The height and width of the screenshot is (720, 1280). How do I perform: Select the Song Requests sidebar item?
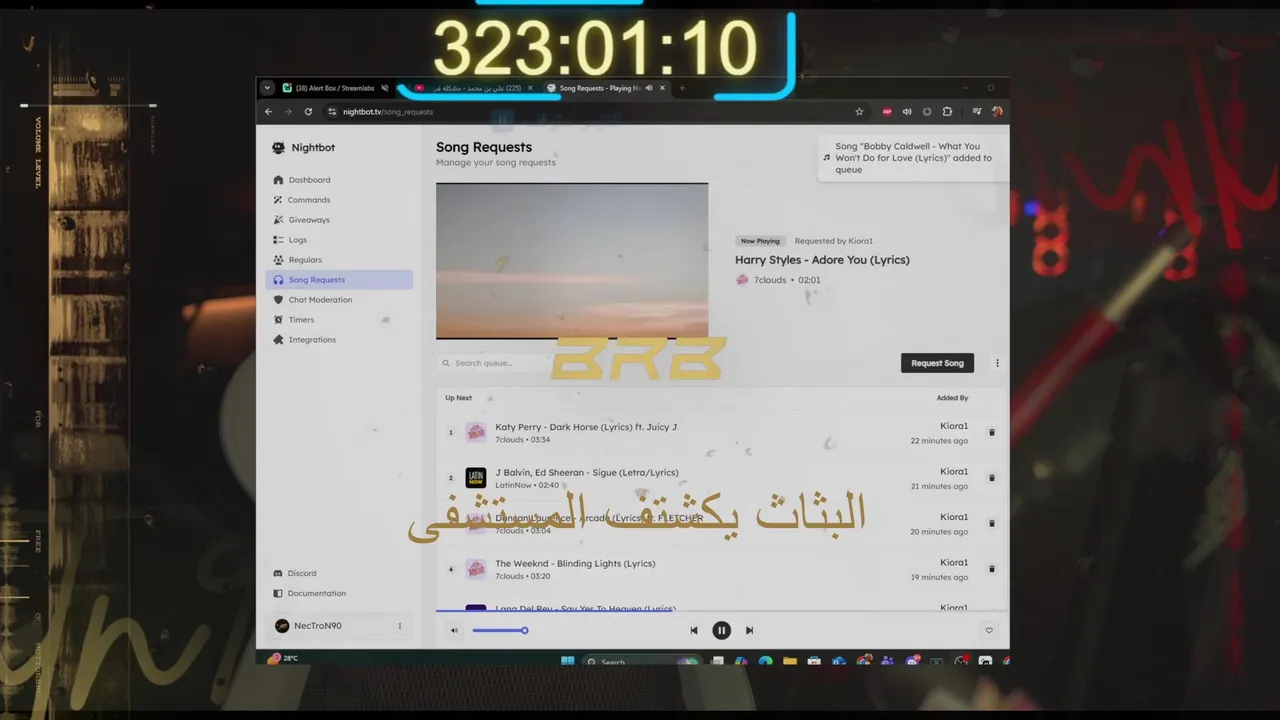tap(339, 280)
